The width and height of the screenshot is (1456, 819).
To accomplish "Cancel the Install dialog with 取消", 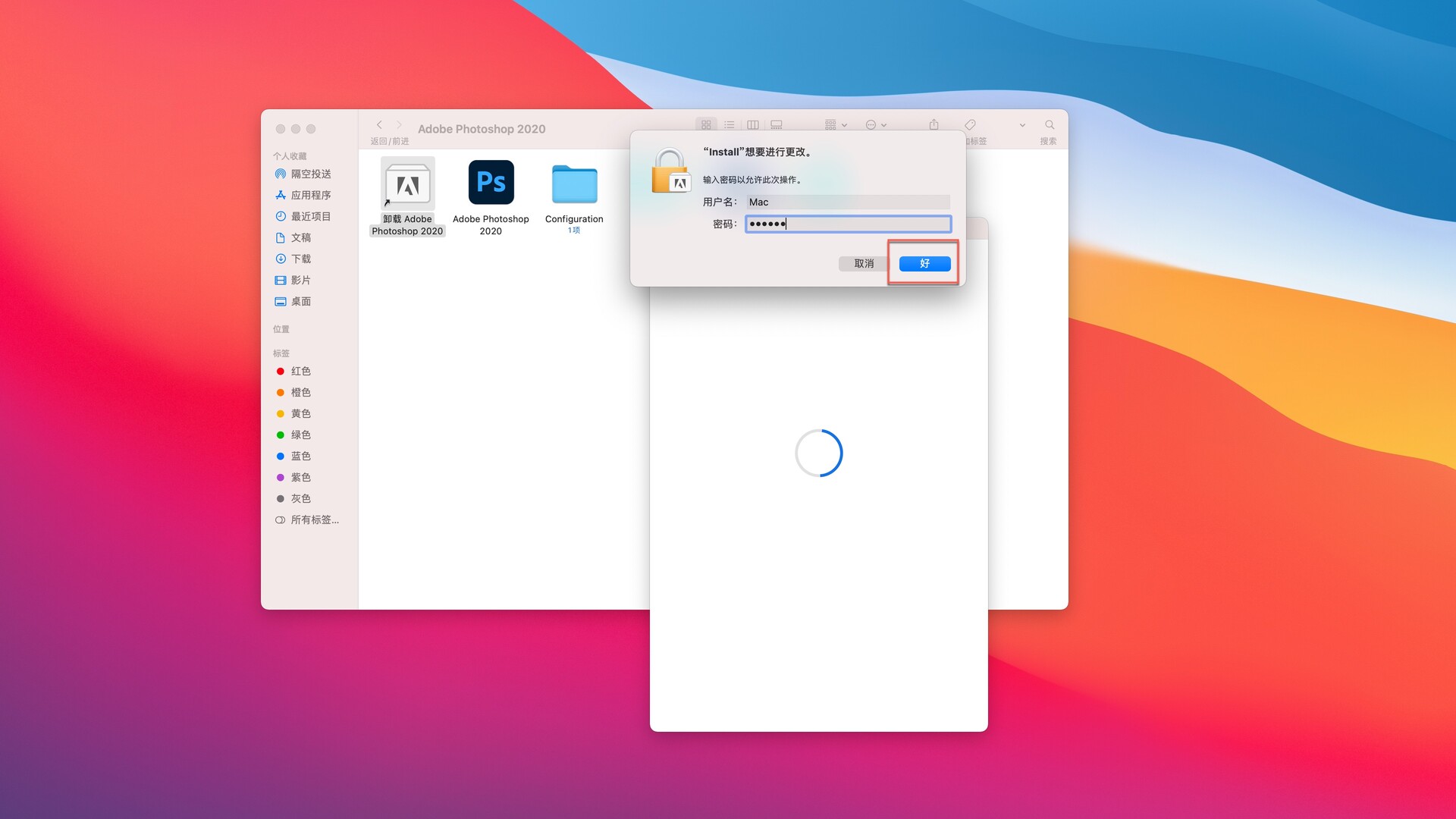I will tap(862, 263).
